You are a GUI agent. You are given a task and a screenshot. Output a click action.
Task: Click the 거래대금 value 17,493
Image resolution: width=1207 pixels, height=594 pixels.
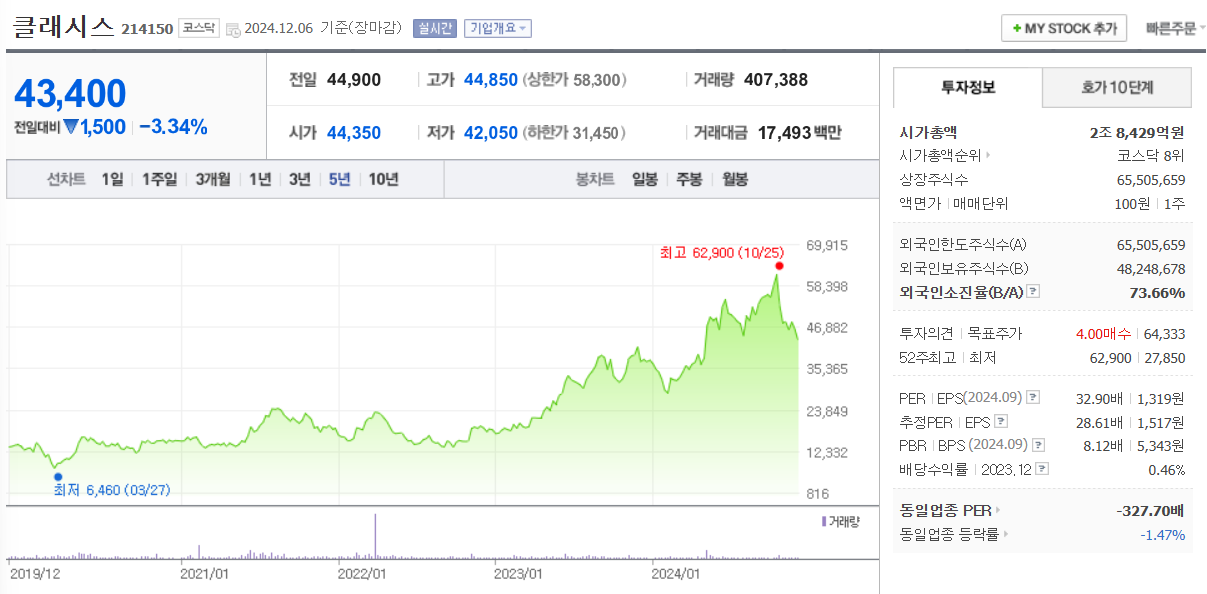click(x=783, y=132)
